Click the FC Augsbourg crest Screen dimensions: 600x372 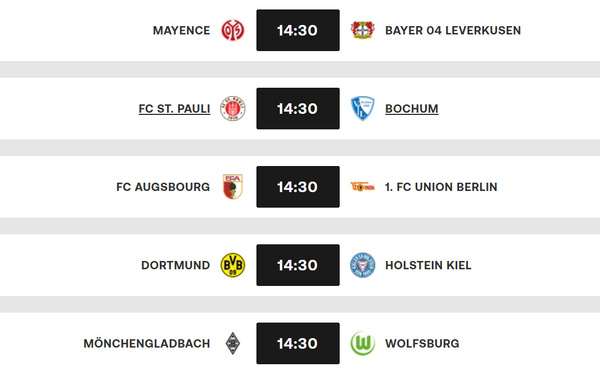233,187
